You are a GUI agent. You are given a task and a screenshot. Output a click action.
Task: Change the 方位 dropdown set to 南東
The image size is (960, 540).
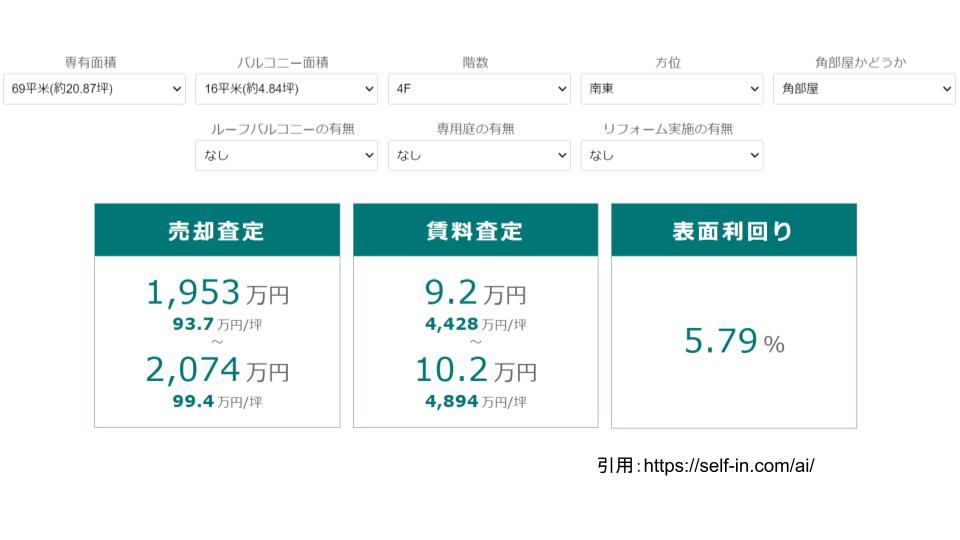click(672, 89)
